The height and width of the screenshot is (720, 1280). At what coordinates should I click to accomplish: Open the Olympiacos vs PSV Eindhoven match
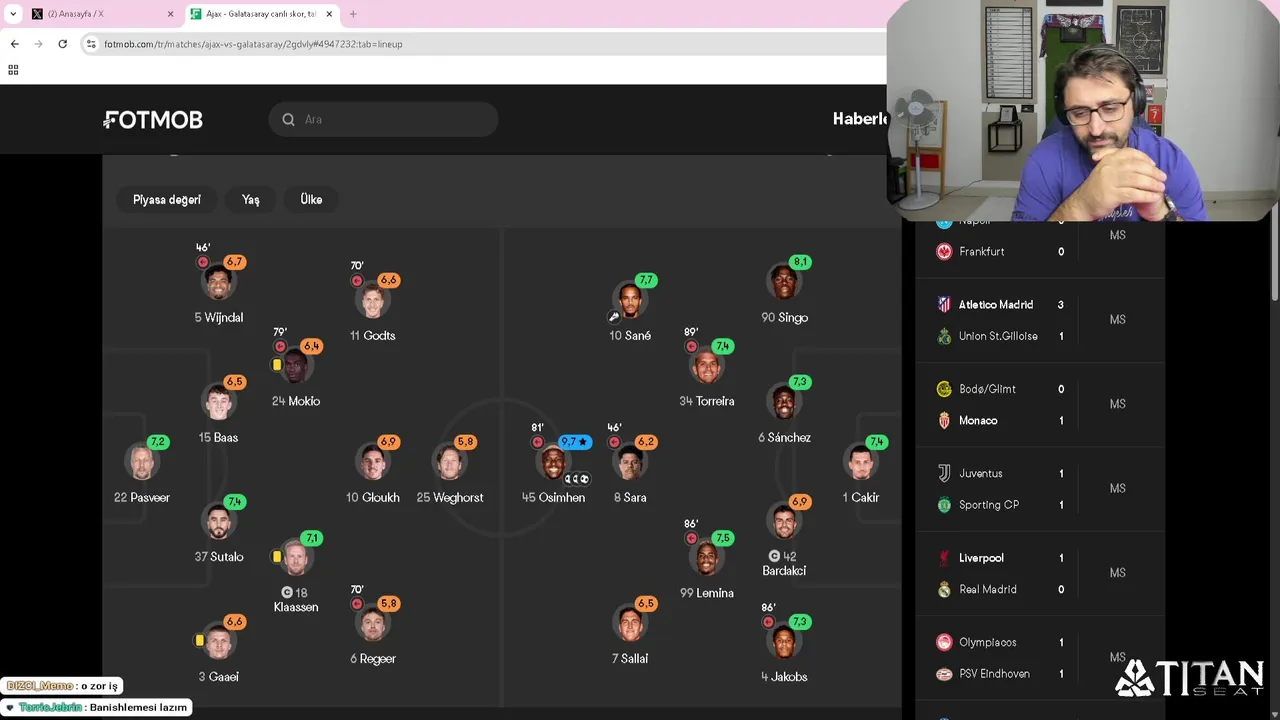click(x=1040, y=658)
